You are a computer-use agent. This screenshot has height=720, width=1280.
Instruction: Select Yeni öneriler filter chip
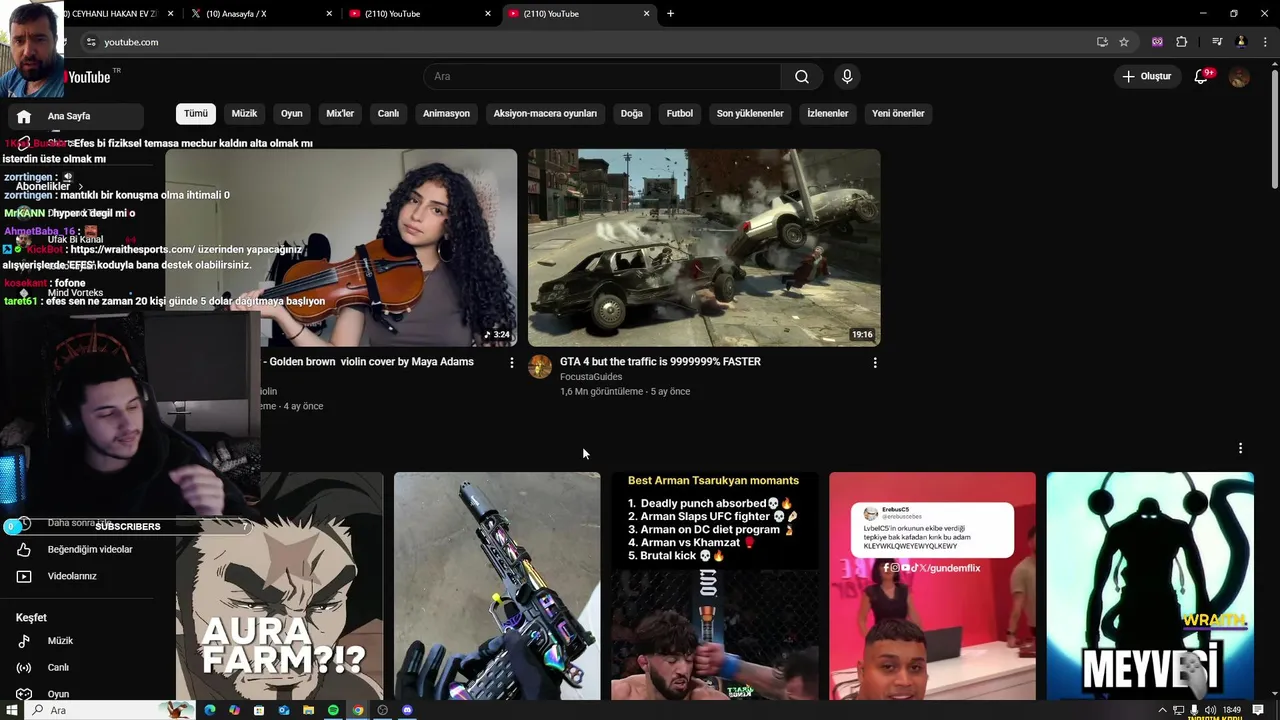tap(898, 114)
